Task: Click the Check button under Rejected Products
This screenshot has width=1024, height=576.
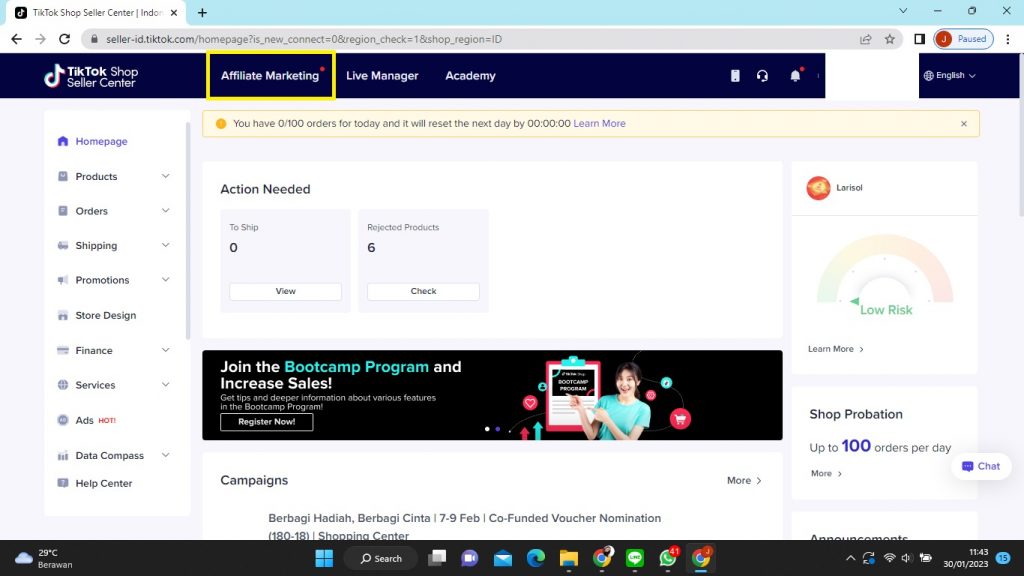Action: (423, 291)
